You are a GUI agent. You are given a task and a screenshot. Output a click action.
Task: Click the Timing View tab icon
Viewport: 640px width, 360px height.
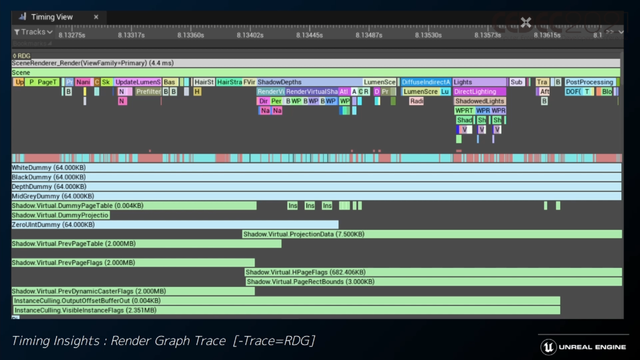(x=22, y=17)
